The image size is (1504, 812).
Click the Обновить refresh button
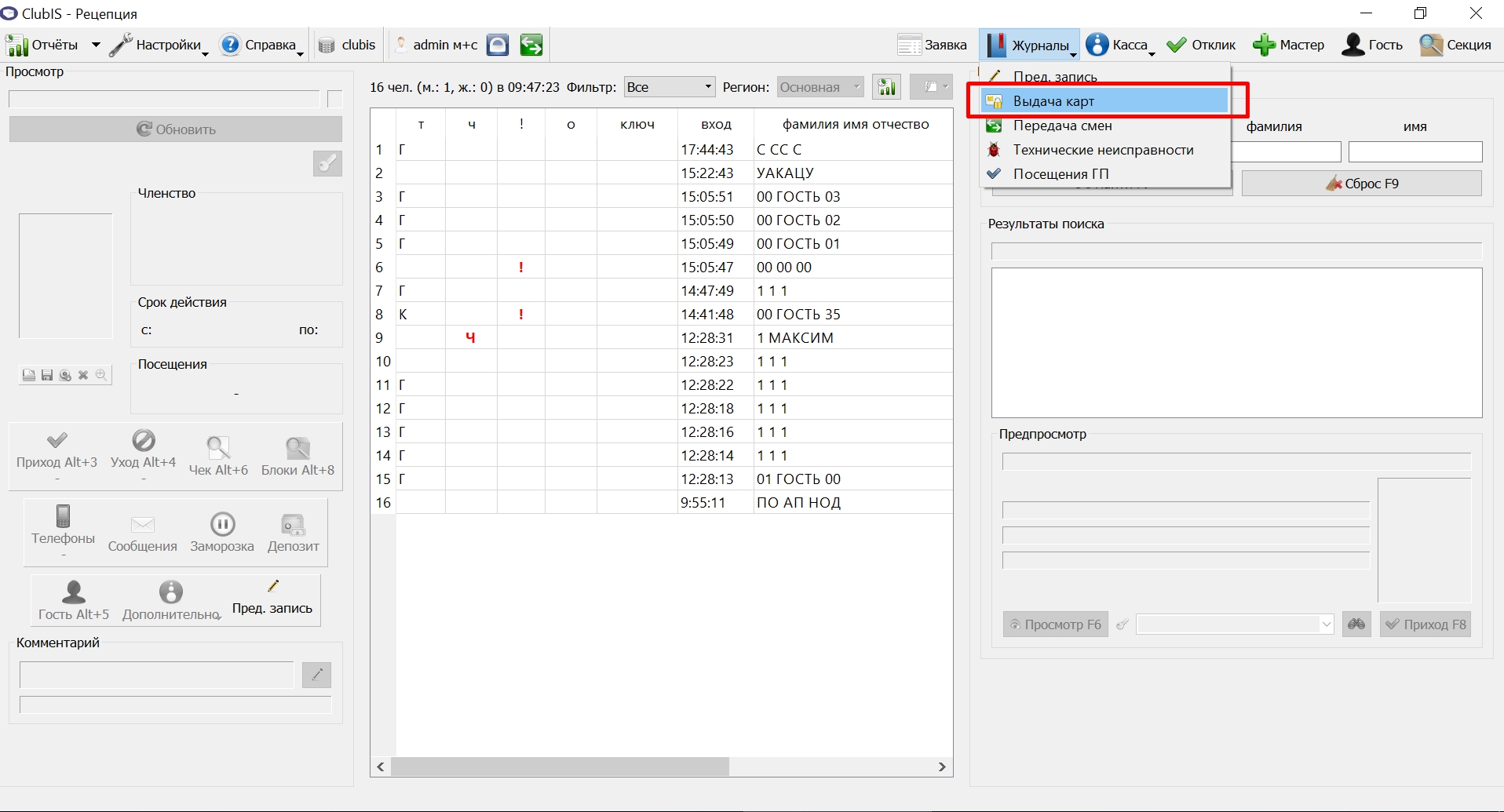[176, 129]
